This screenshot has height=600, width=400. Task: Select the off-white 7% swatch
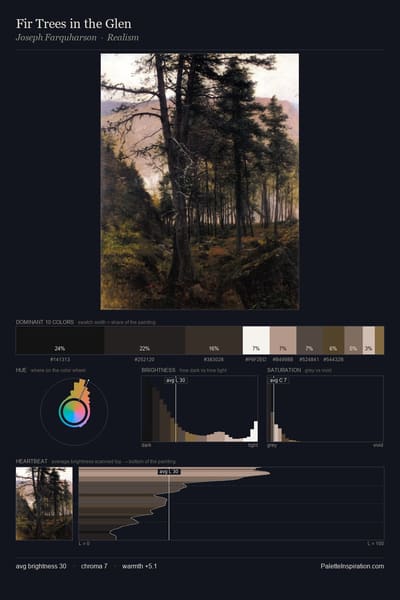(x=256, y=340)
